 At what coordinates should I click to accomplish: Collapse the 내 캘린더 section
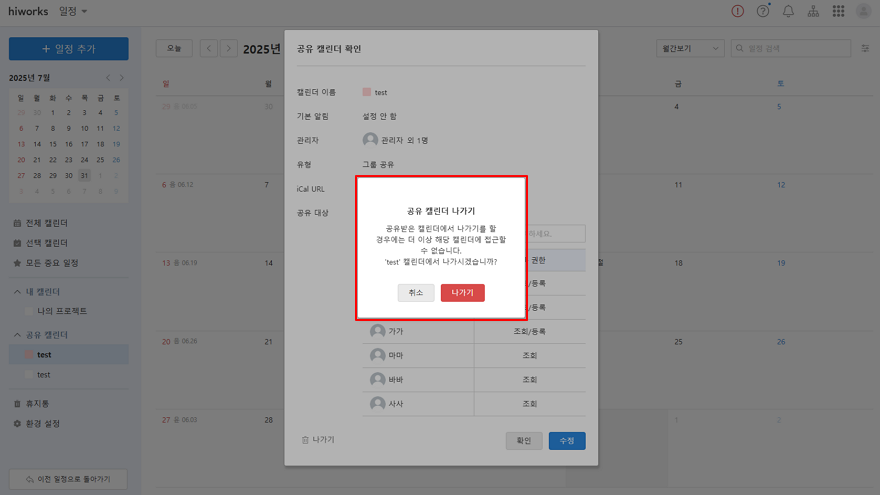16,291
